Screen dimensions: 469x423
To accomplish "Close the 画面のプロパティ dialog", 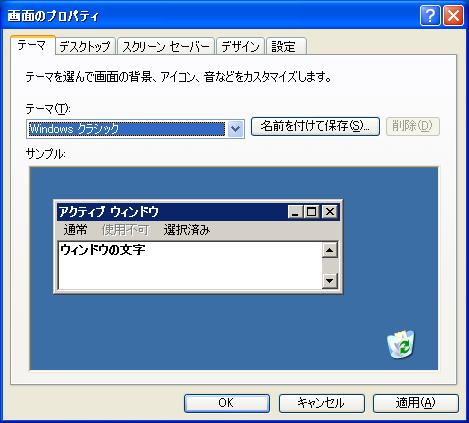I will pyautogui.click(x=453, y=16).
